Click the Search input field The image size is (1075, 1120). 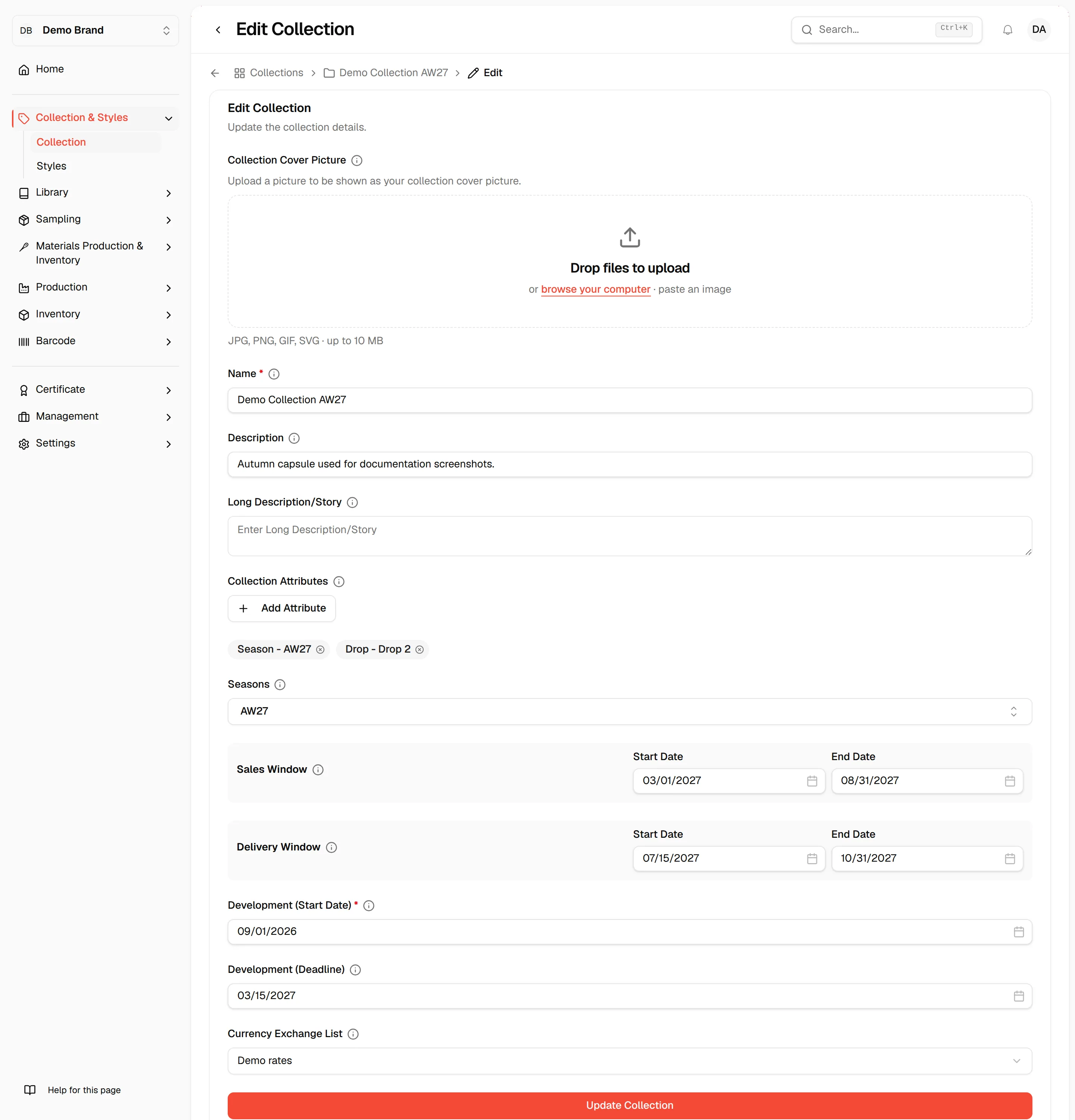[886, 30]
